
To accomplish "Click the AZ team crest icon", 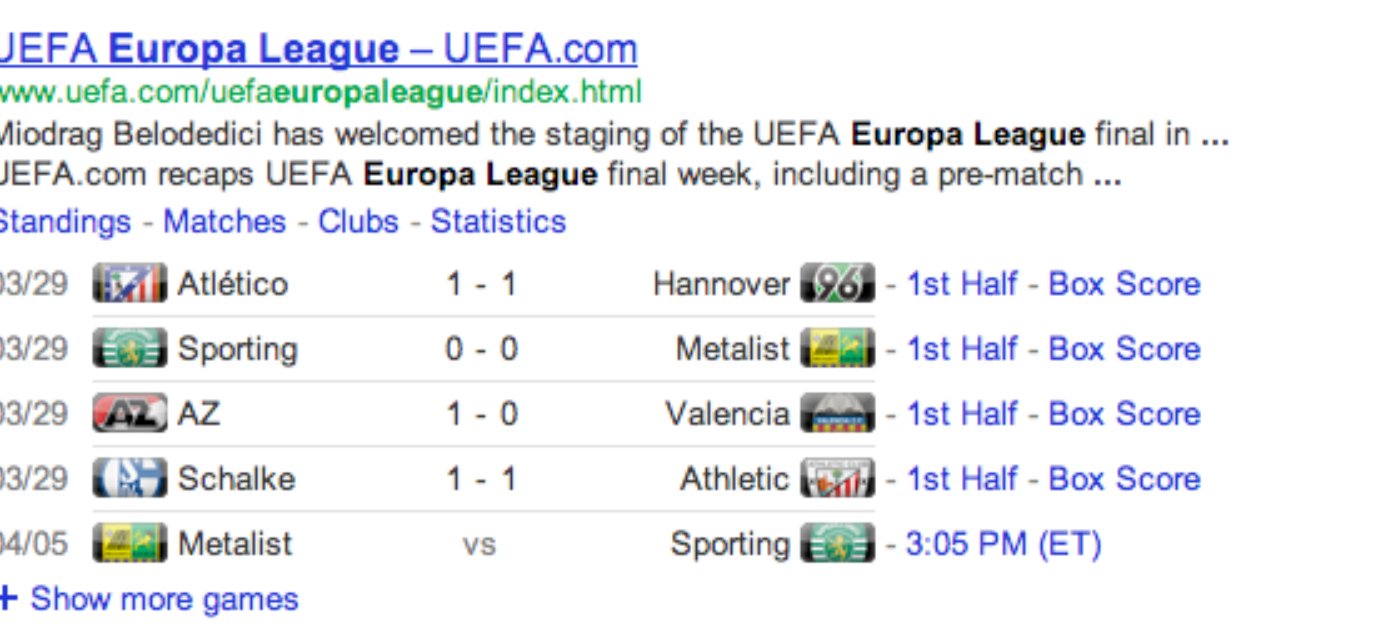I will (129, 414).
